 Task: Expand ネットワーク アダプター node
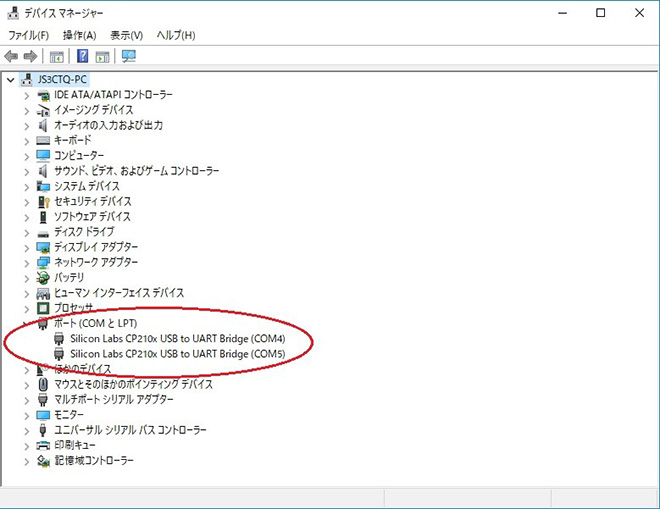pyautogui.click(x=27, y=264)
